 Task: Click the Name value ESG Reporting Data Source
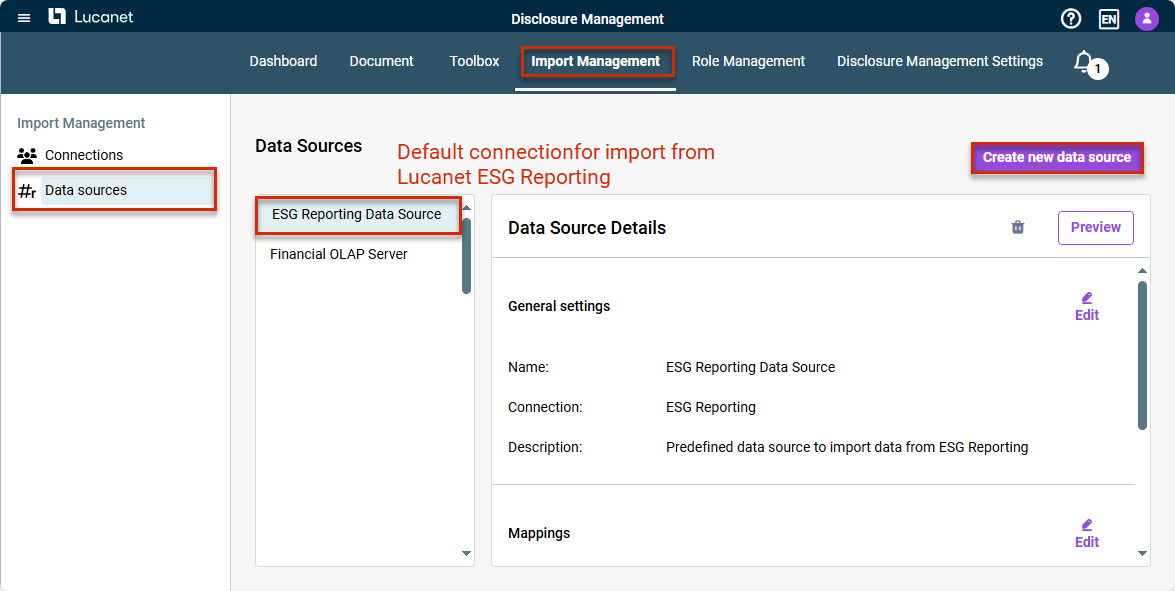[750, 368]
